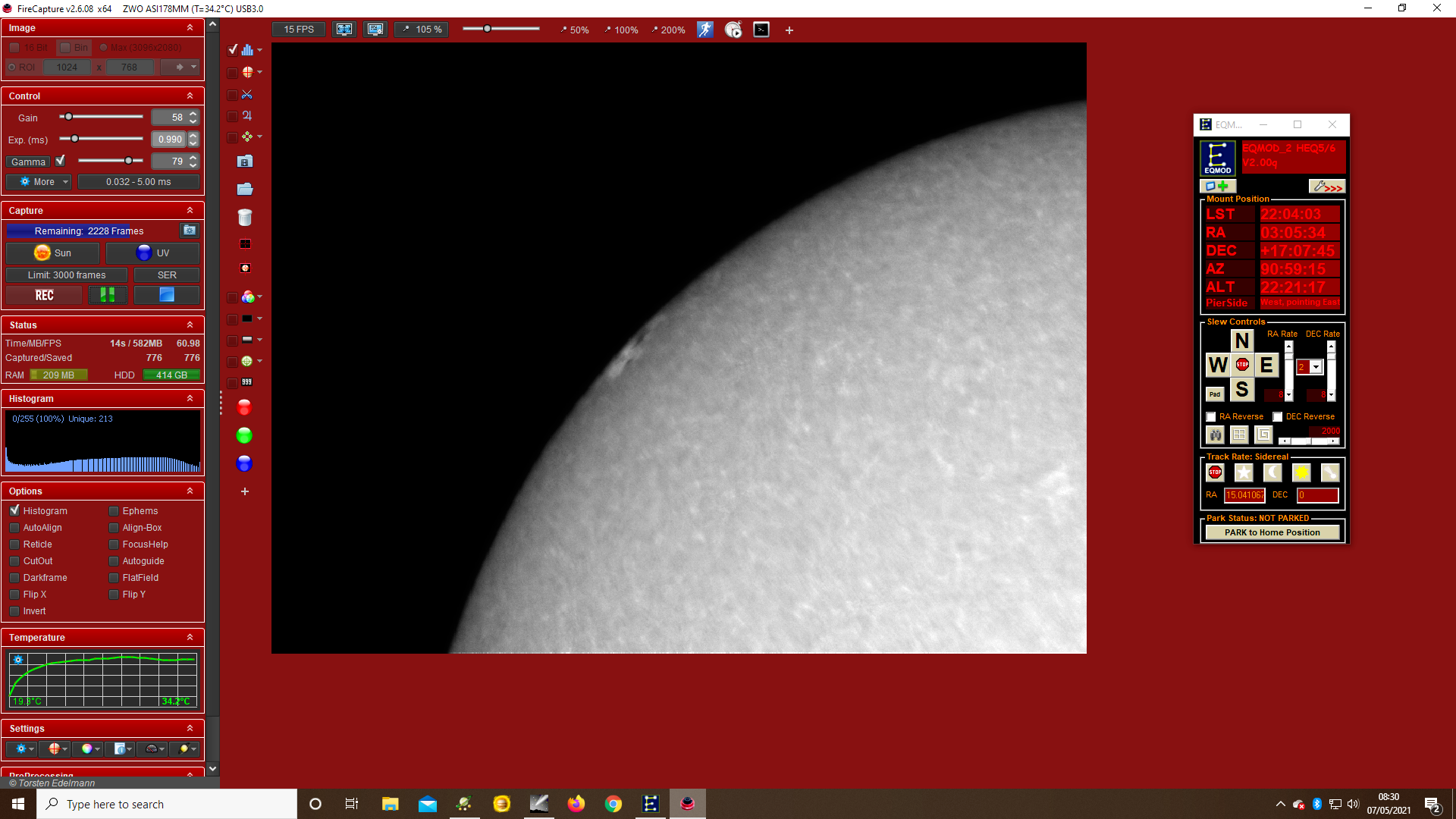This screenshot has height=819, width=1456.
Task: Click the EQMOD N slew button
Action: coord(1241,341)
